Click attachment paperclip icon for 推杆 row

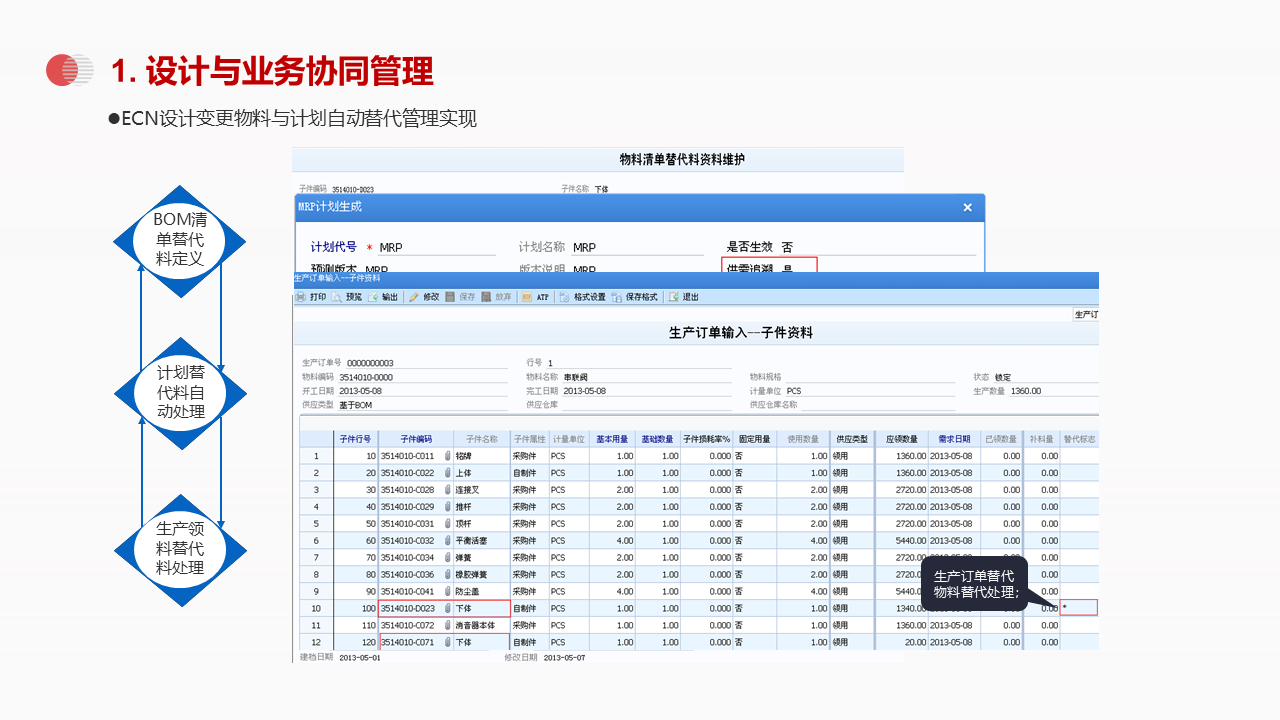coord(448,507)
